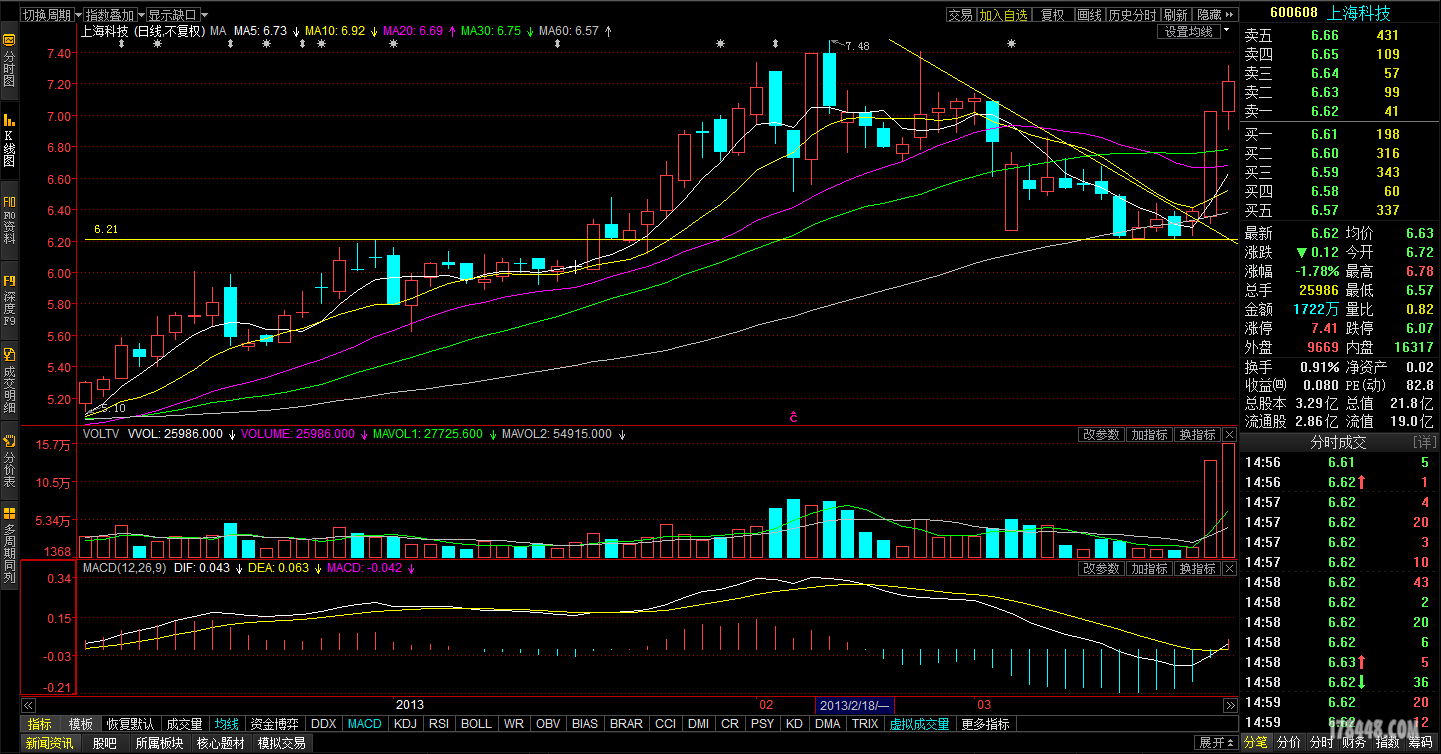1441x754 pixels.
Task: Open the 显示缺口 dropdown
Action: coord(177,15)
